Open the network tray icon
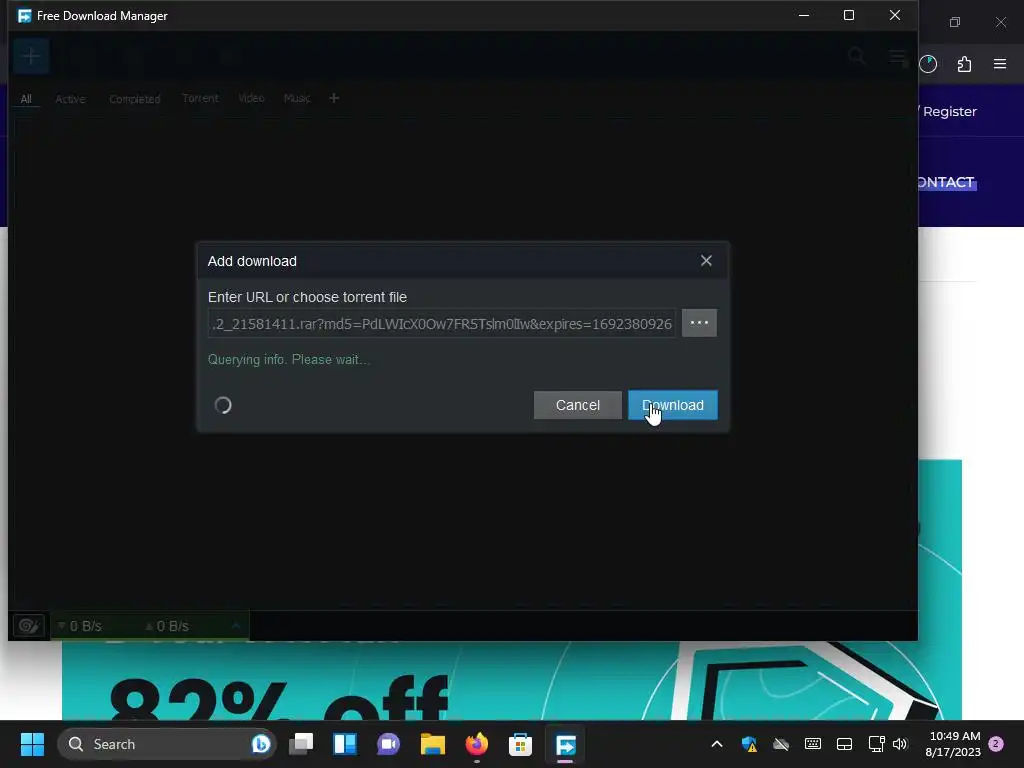 point(876,744)
